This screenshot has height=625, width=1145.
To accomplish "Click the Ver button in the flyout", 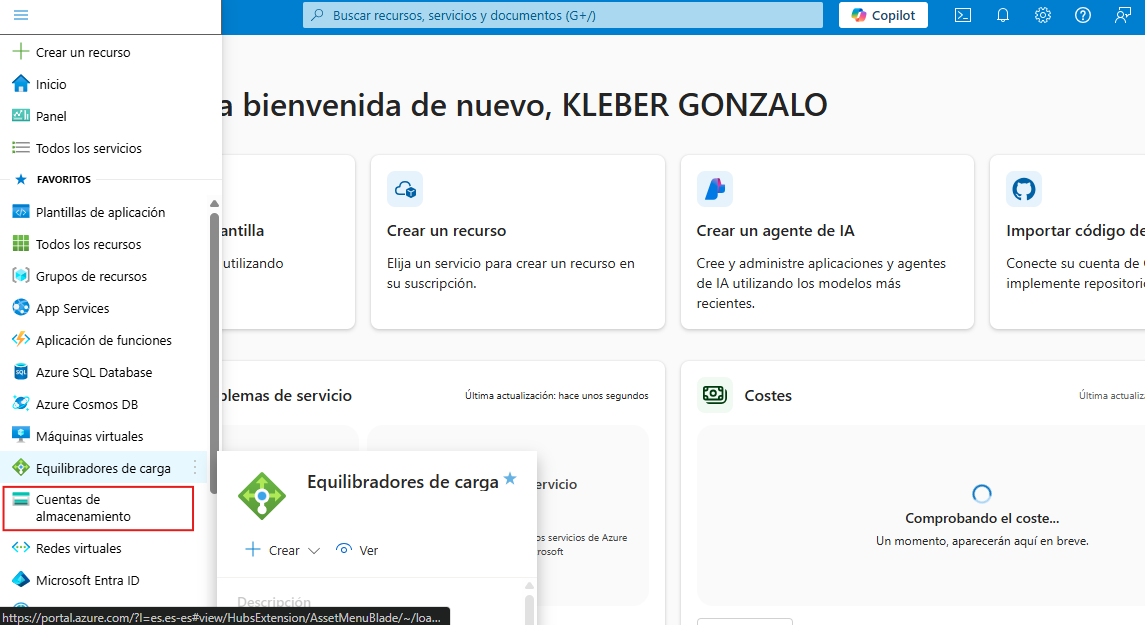I will tap(358, 550).
